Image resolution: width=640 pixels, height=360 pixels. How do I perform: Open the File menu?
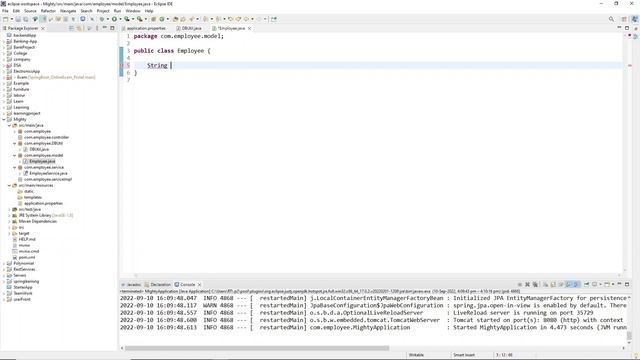point(5,11)
